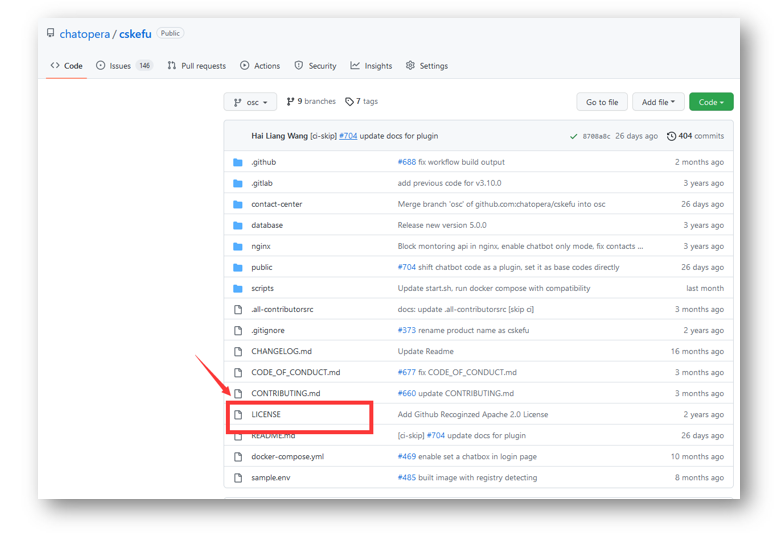Open the osc branch selector dropdown
Image resolution: width=780 pixels, height=535 pixels.
tap(250, 102)
